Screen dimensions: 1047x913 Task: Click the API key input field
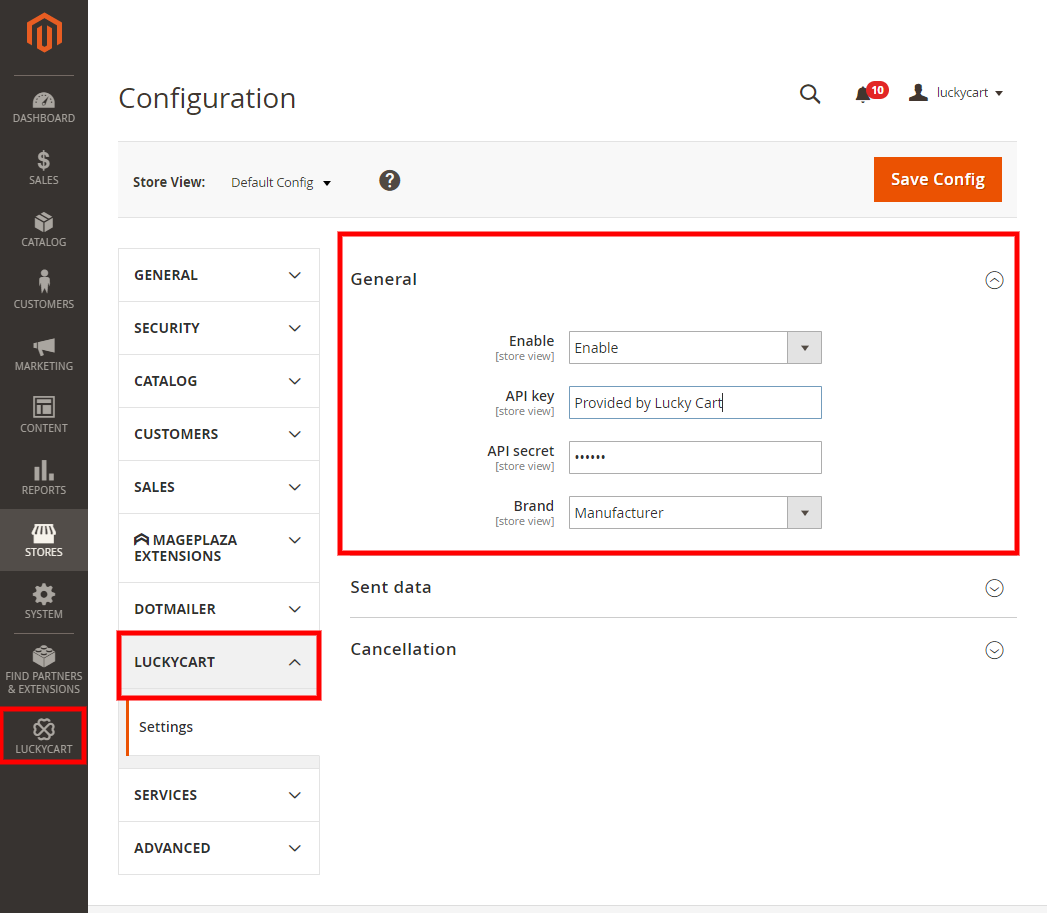(x=695, y=403)
